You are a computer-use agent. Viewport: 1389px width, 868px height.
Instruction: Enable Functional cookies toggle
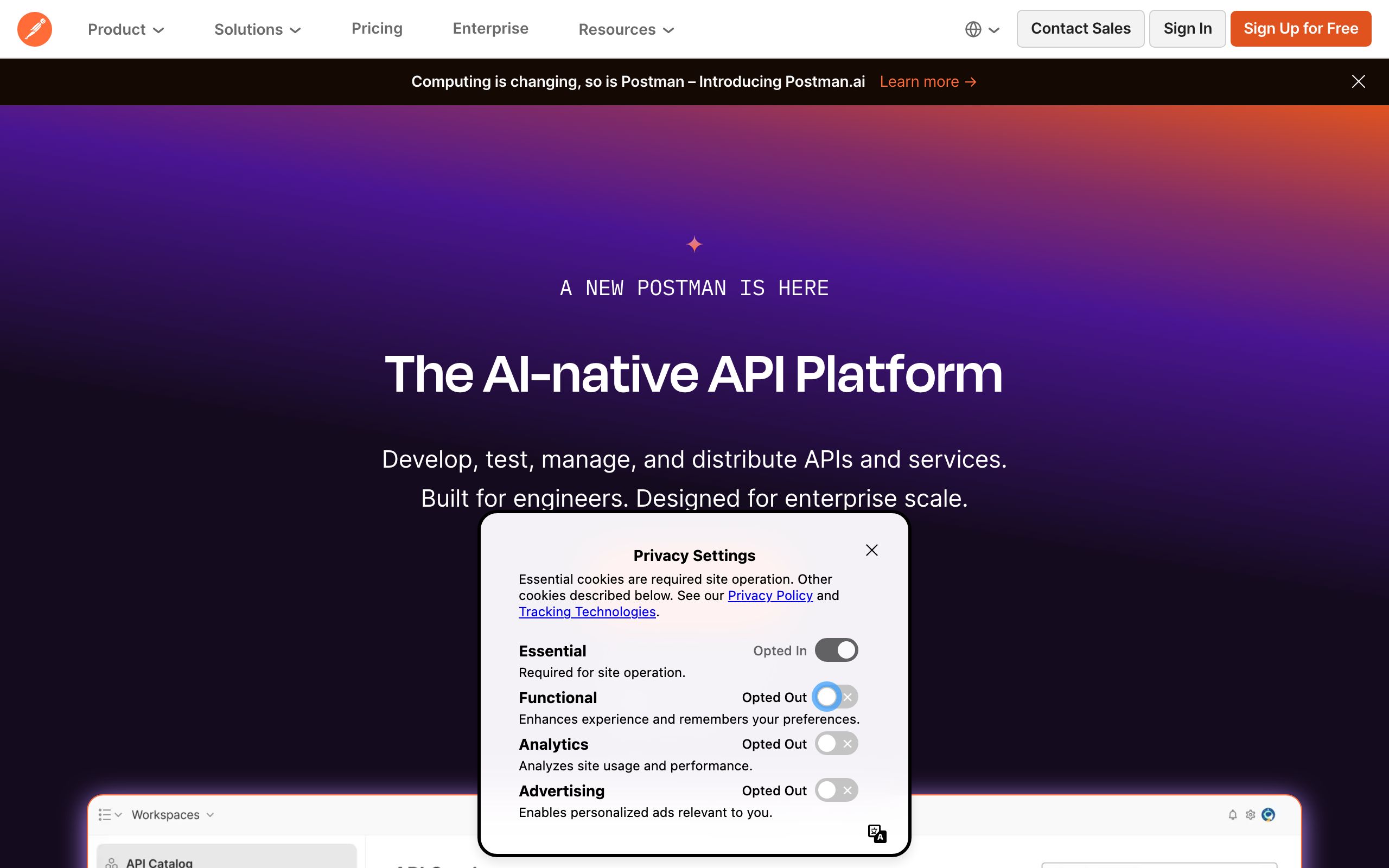click(836, 697)
